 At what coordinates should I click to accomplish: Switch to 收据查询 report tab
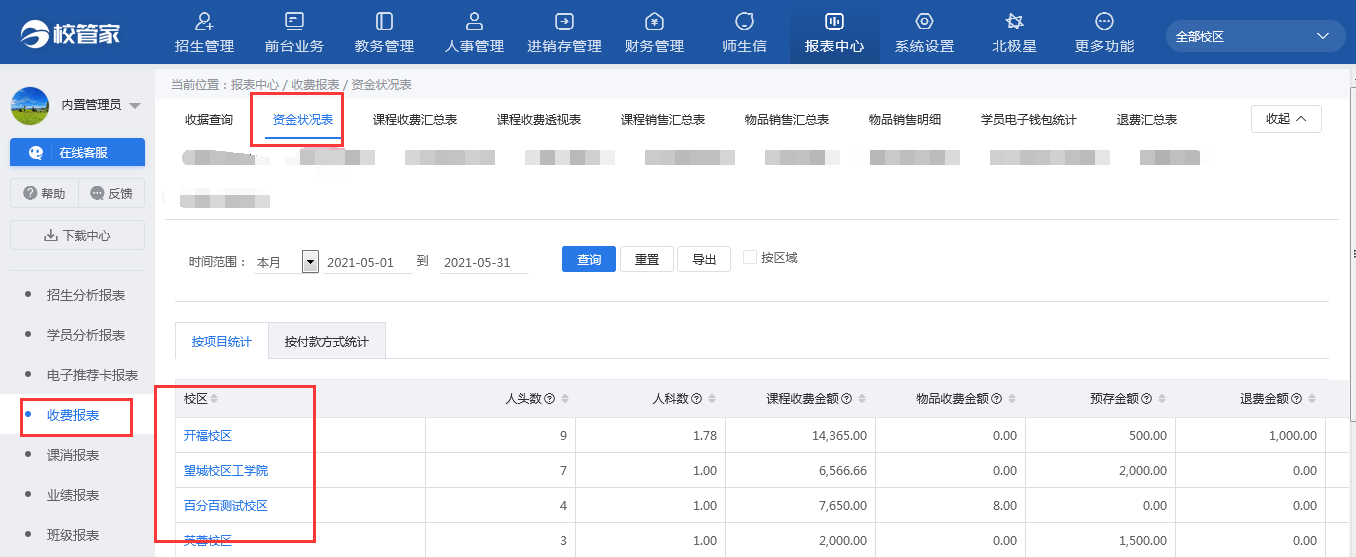(x=209, y=120)
